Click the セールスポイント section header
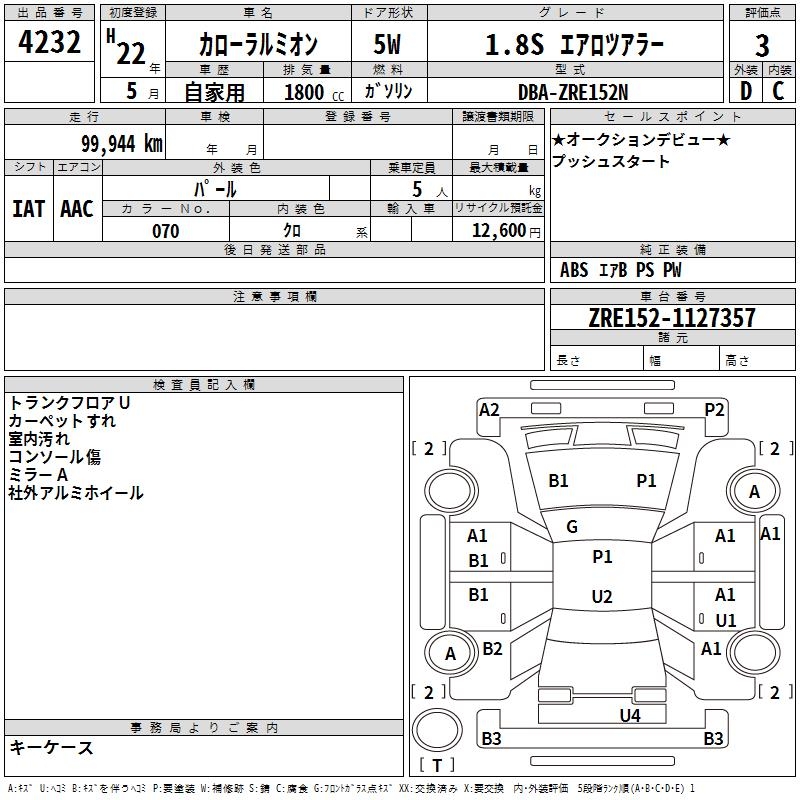 [x=672, y=117]
